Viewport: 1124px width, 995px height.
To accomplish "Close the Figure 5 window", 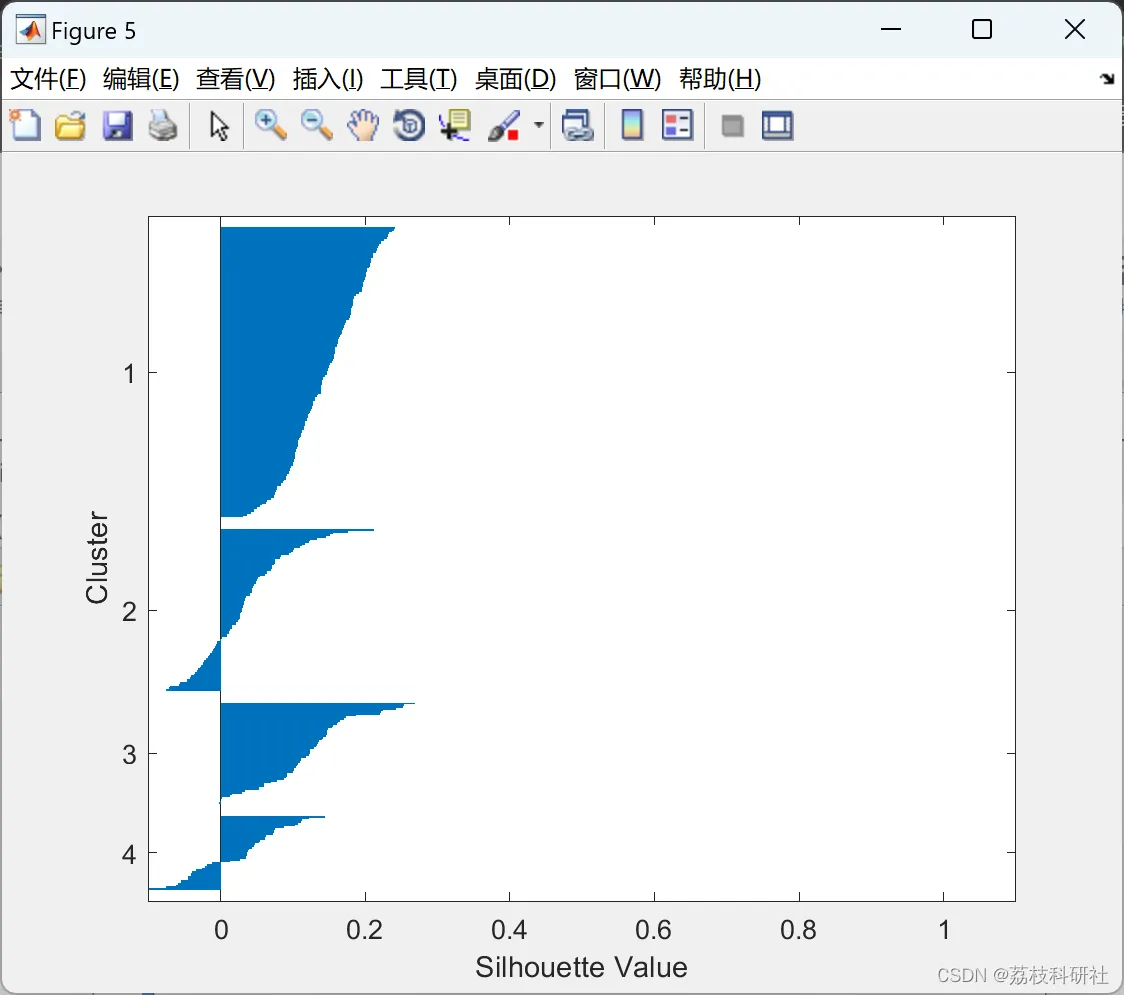I will click(1075, 29).
